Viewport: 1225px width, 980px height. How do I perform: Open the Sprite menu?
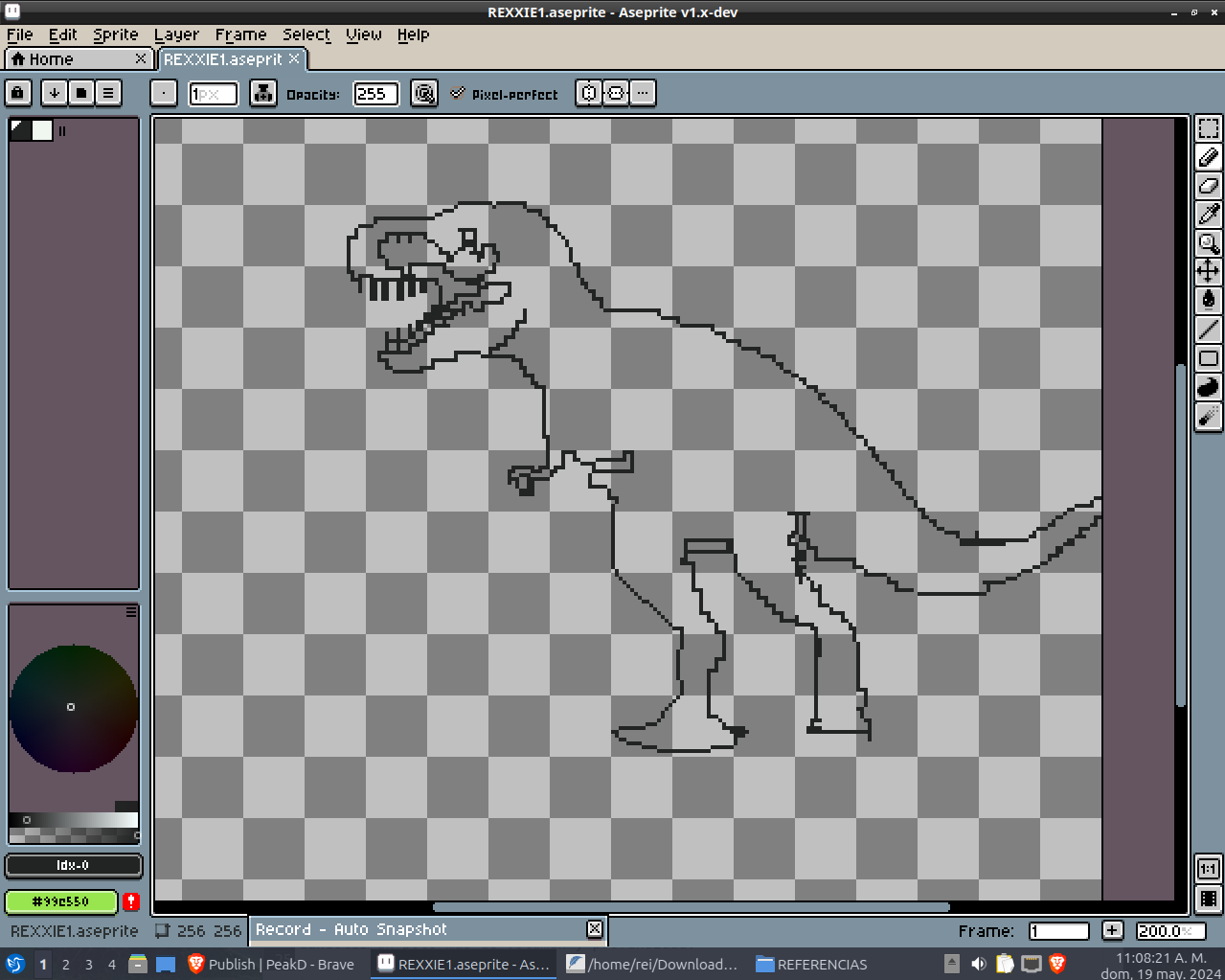pos(116,34)
